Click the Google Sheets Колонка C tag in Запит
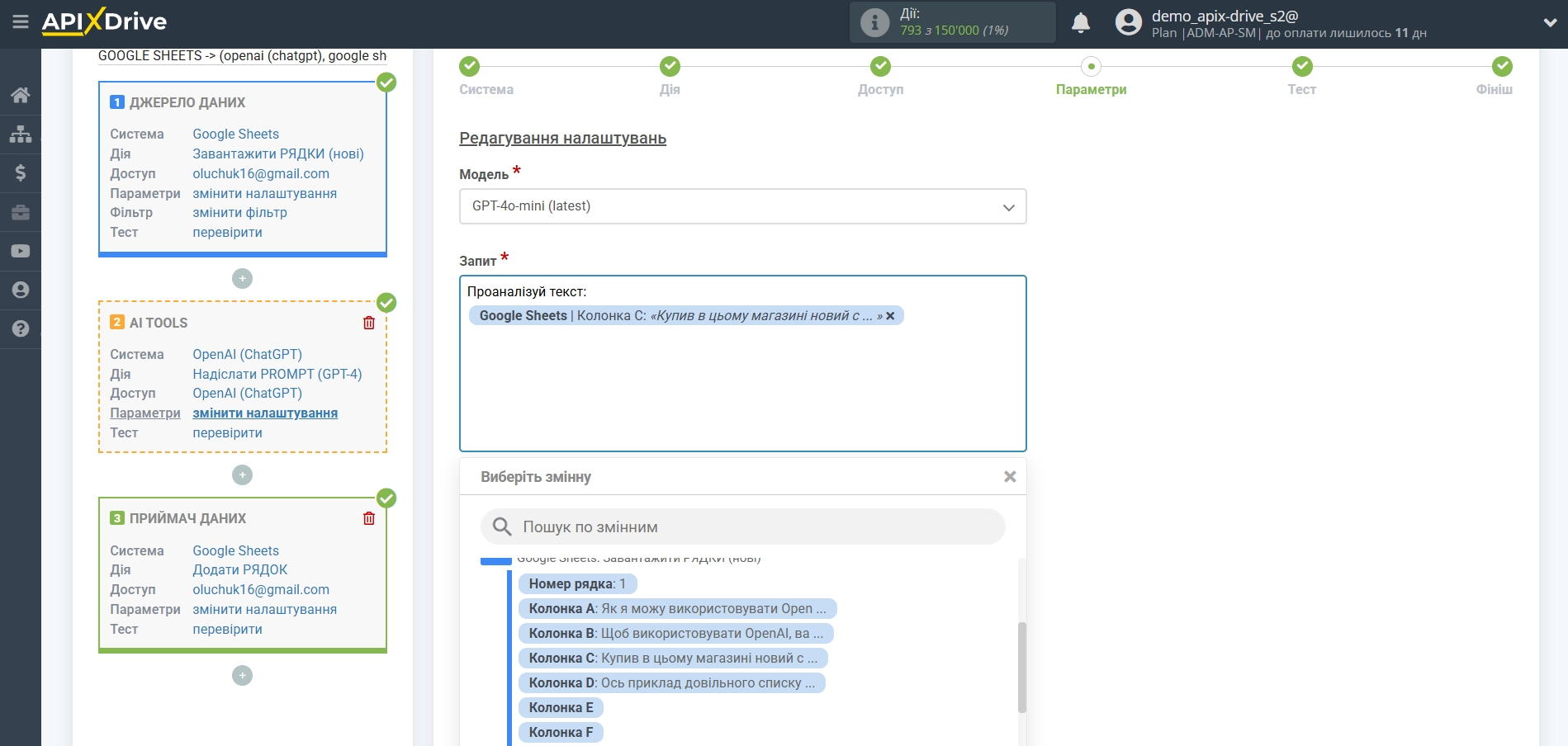Screen dimensions: 1568x746 click(x=685, y=316)
